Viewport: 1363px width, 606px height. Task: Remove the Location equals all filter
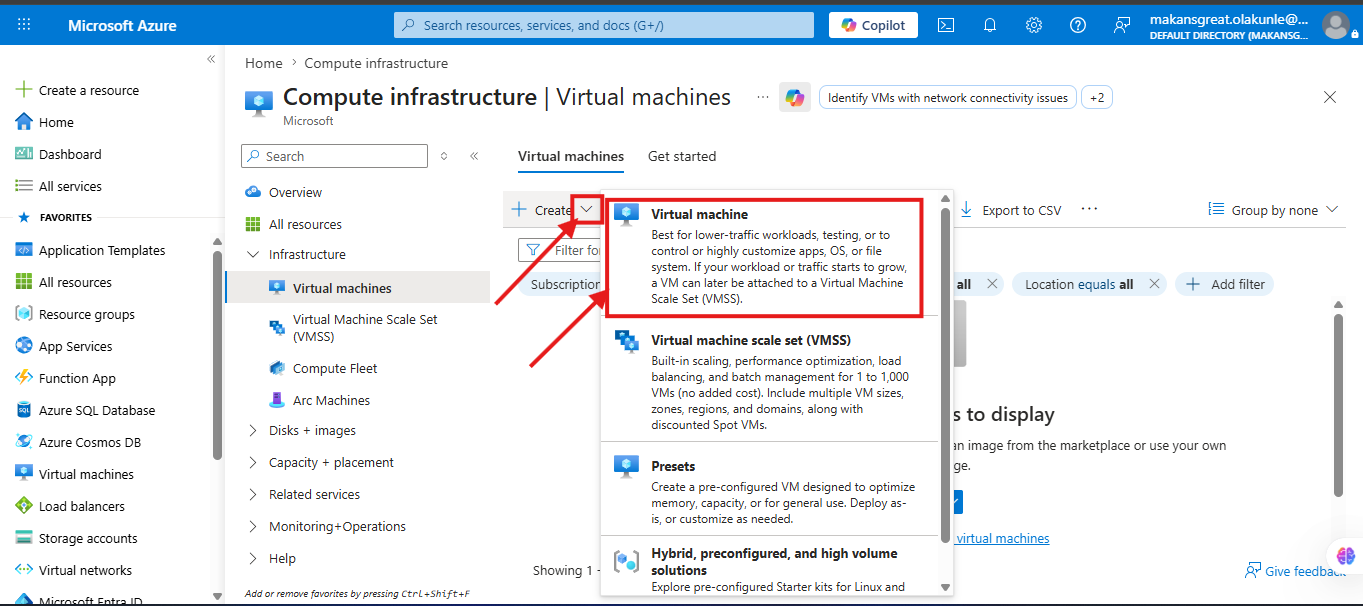(x=1154, y=284)
